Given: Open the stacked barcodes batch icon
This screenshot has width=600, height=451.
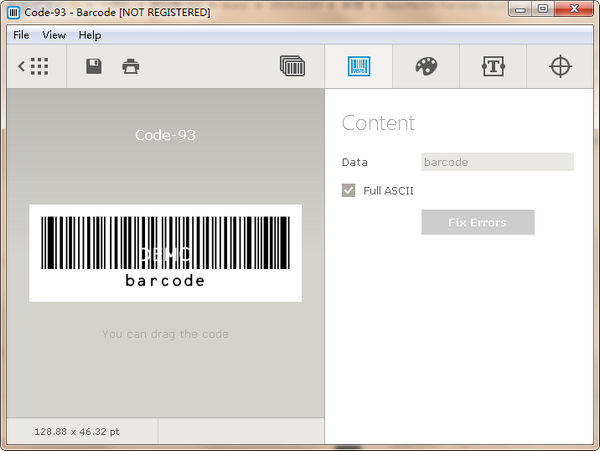Looking at the screenshot, I should [x=292, y=67].
